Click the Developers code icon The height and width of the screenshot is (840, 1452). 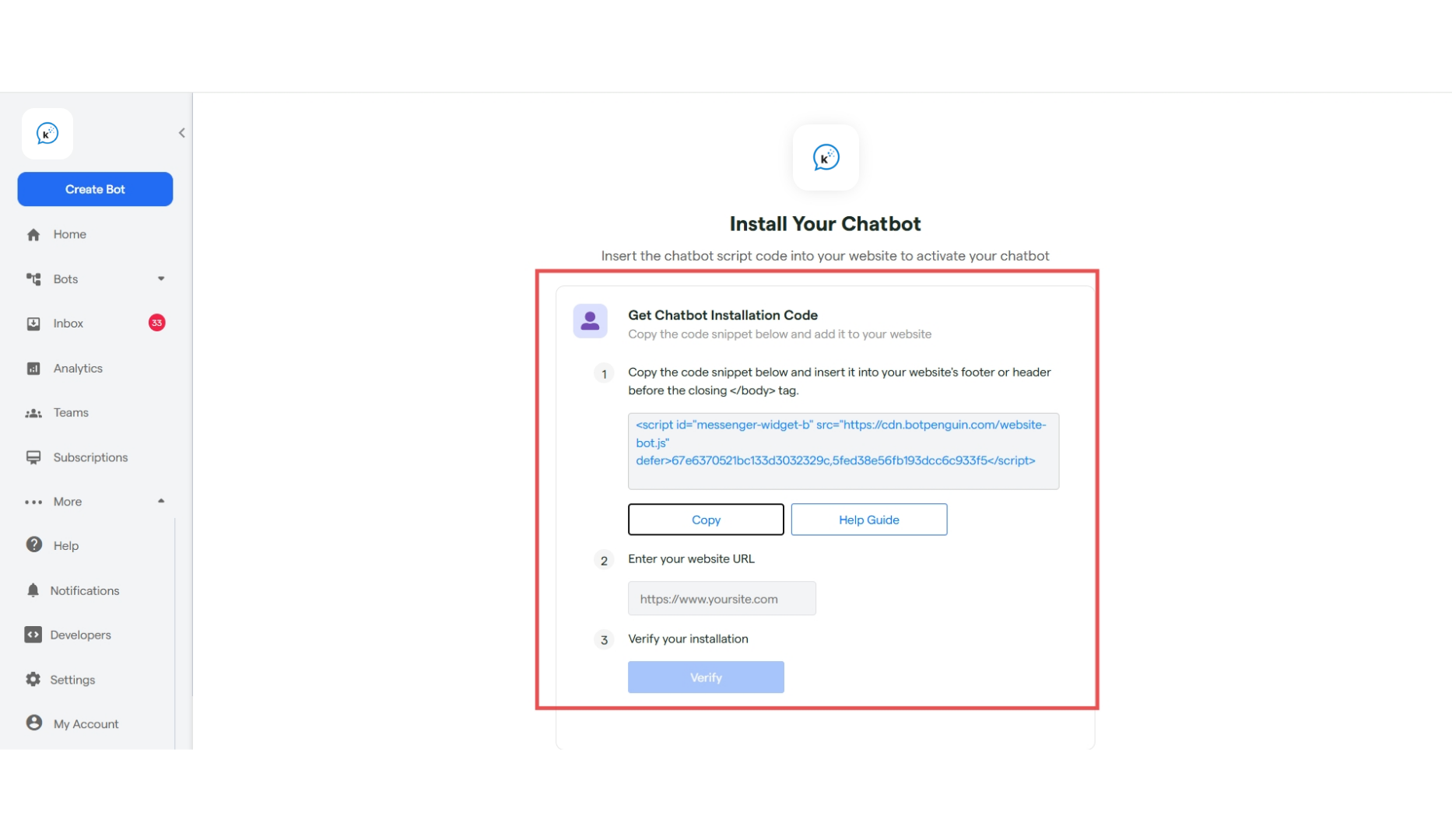pos(33,635)
